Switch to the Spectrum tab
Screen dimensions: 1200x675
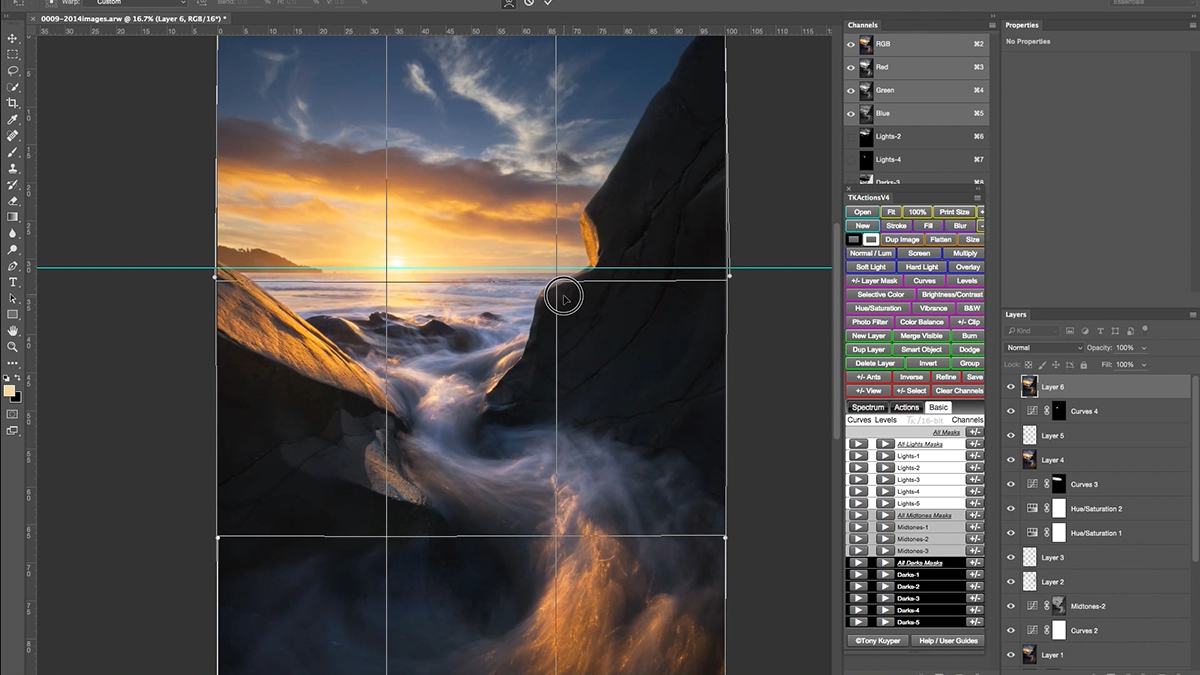click(x=867, y=407)
